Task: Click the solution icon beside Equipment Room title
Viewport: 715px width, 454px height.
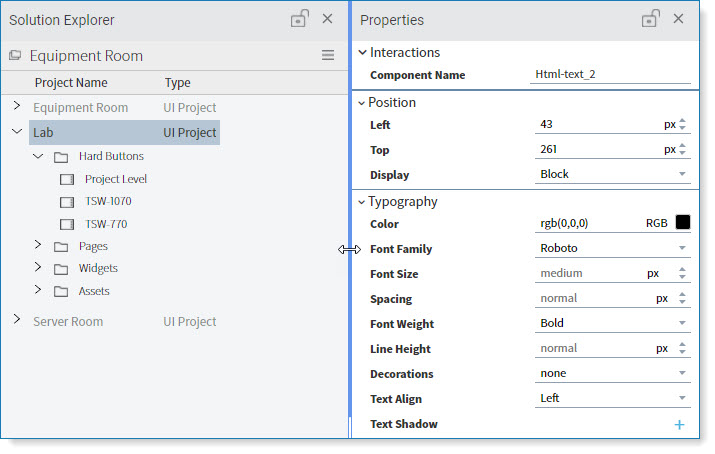Action: pyautogui.click(x=15, y=55)
